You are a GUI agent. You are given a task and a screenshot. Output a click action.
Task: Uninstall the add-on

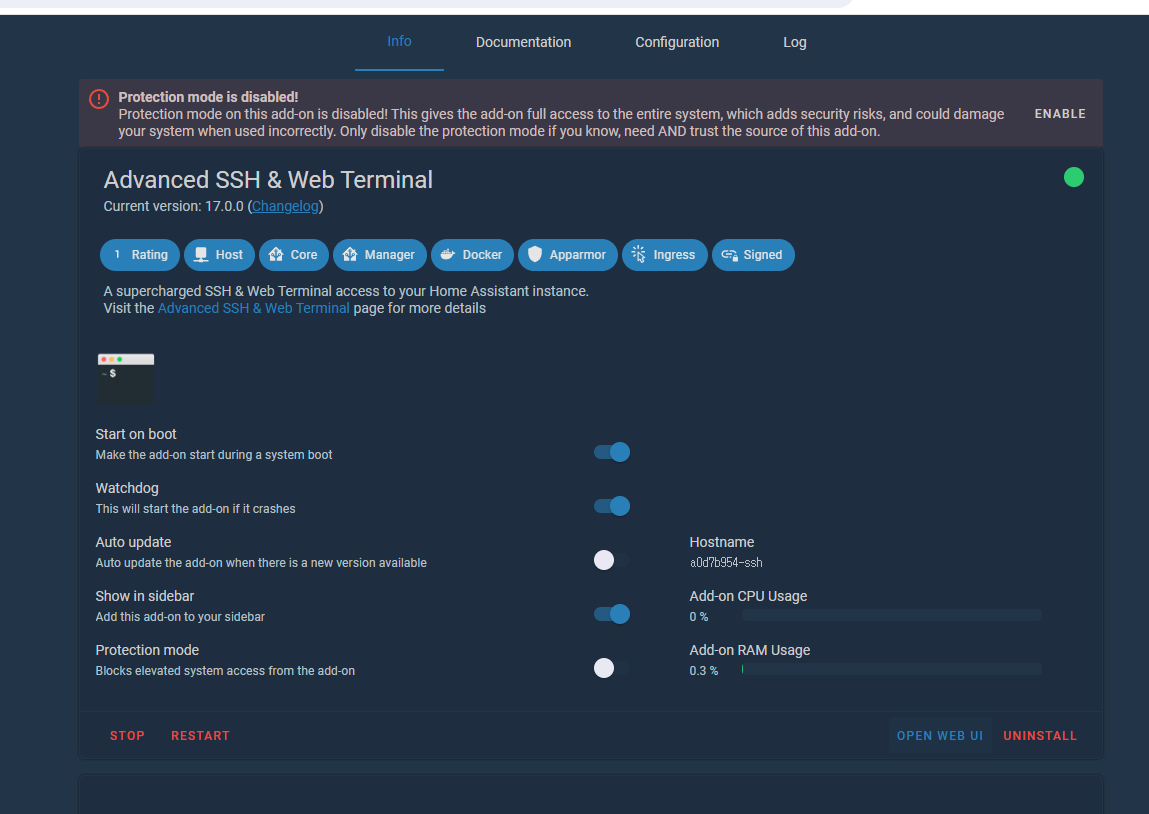click(x=1040, y=736)
